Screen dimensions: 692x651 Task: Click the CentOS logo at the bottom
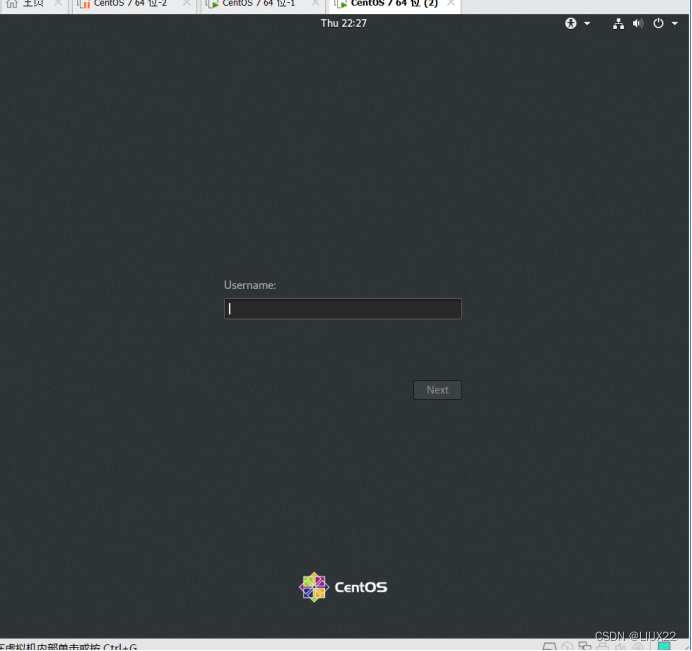pyautogui.click(x=343, y=587)
